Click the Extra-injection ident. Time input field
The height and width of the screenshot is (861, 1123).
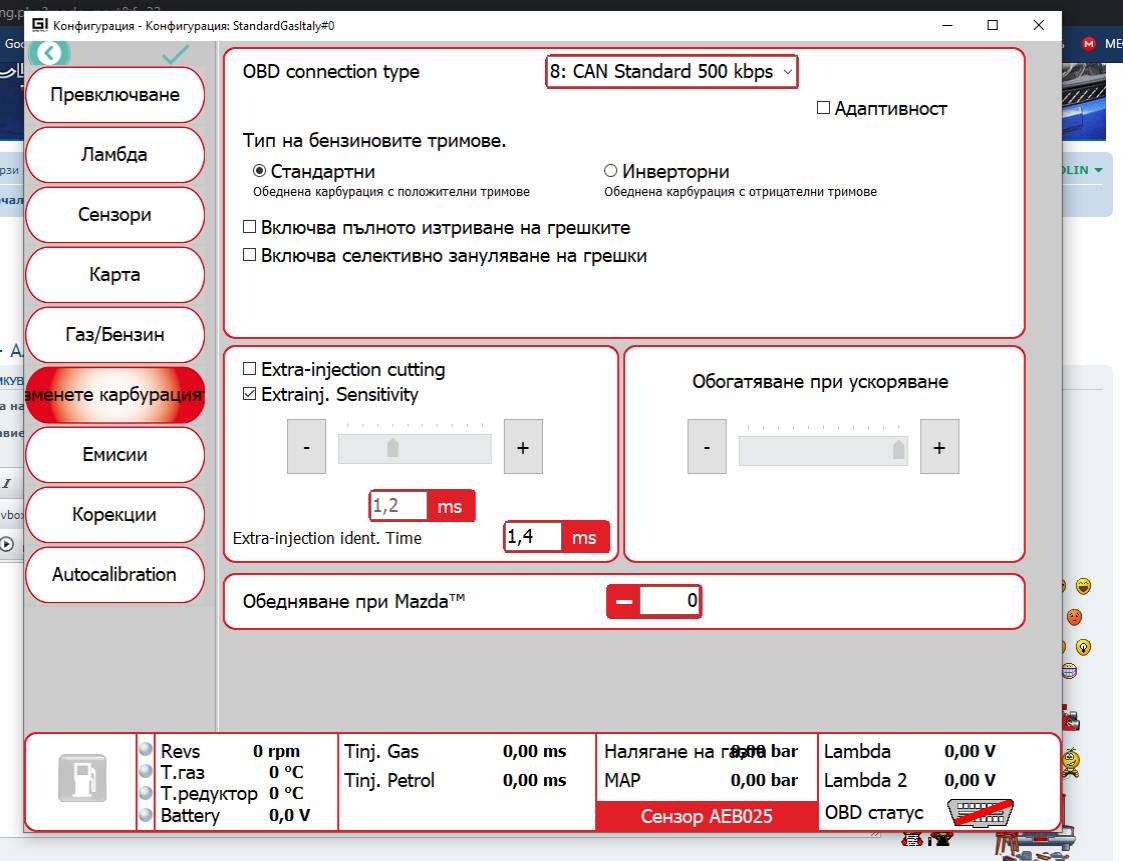pos(532,538)
